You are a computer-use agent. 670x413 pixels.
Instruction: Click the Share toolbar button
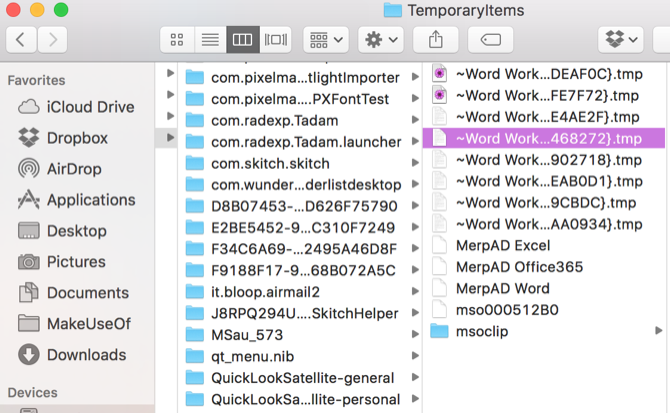(434, 40)
